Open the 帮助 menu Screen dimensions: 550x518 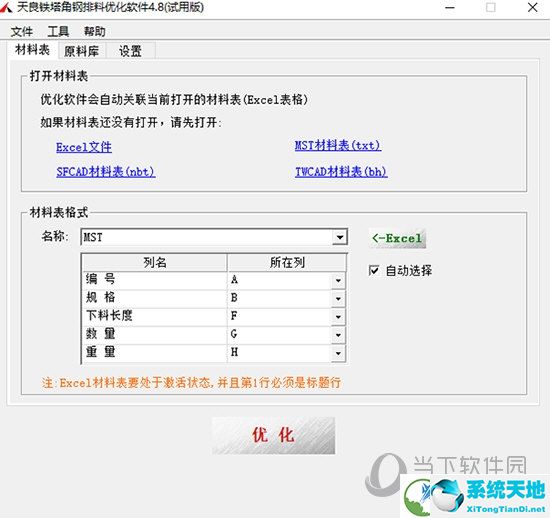(x=94, y=32)
